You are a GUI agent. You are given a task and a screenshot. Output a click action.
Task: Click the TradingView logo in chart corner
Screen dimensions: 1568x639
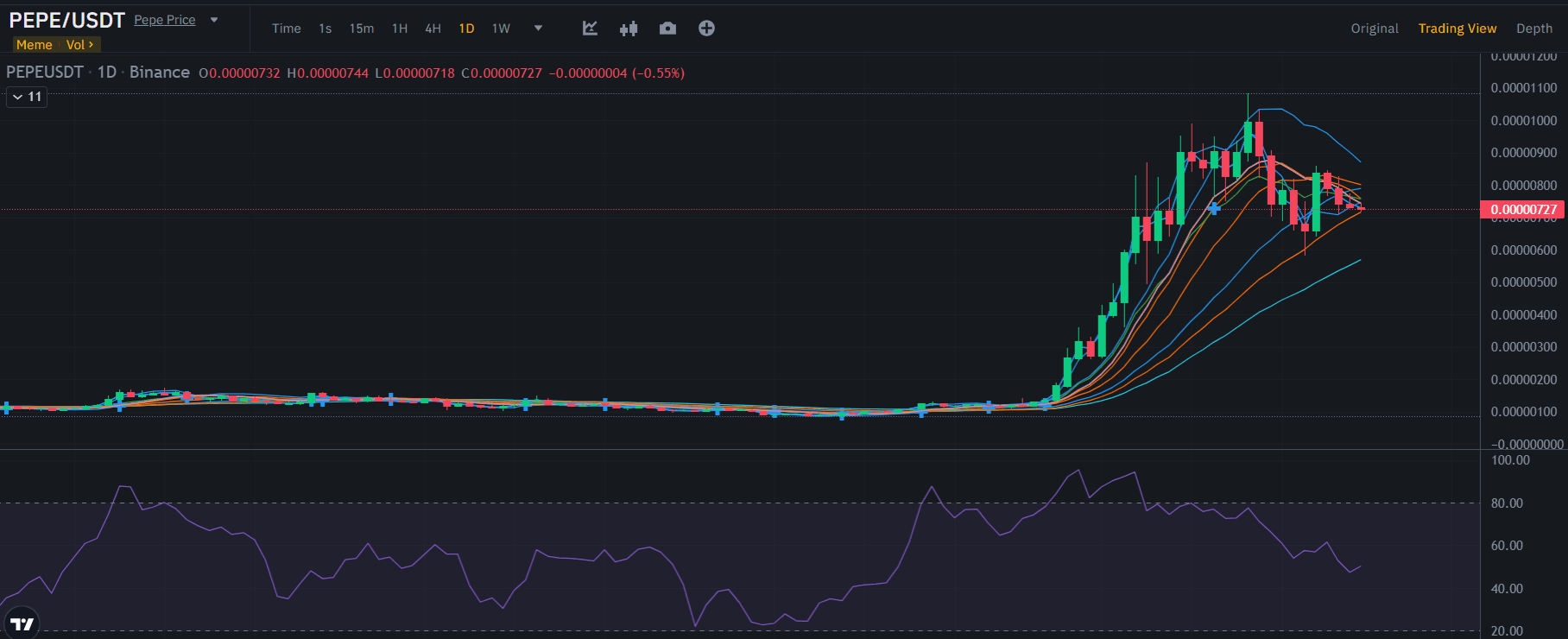point(22,623)
